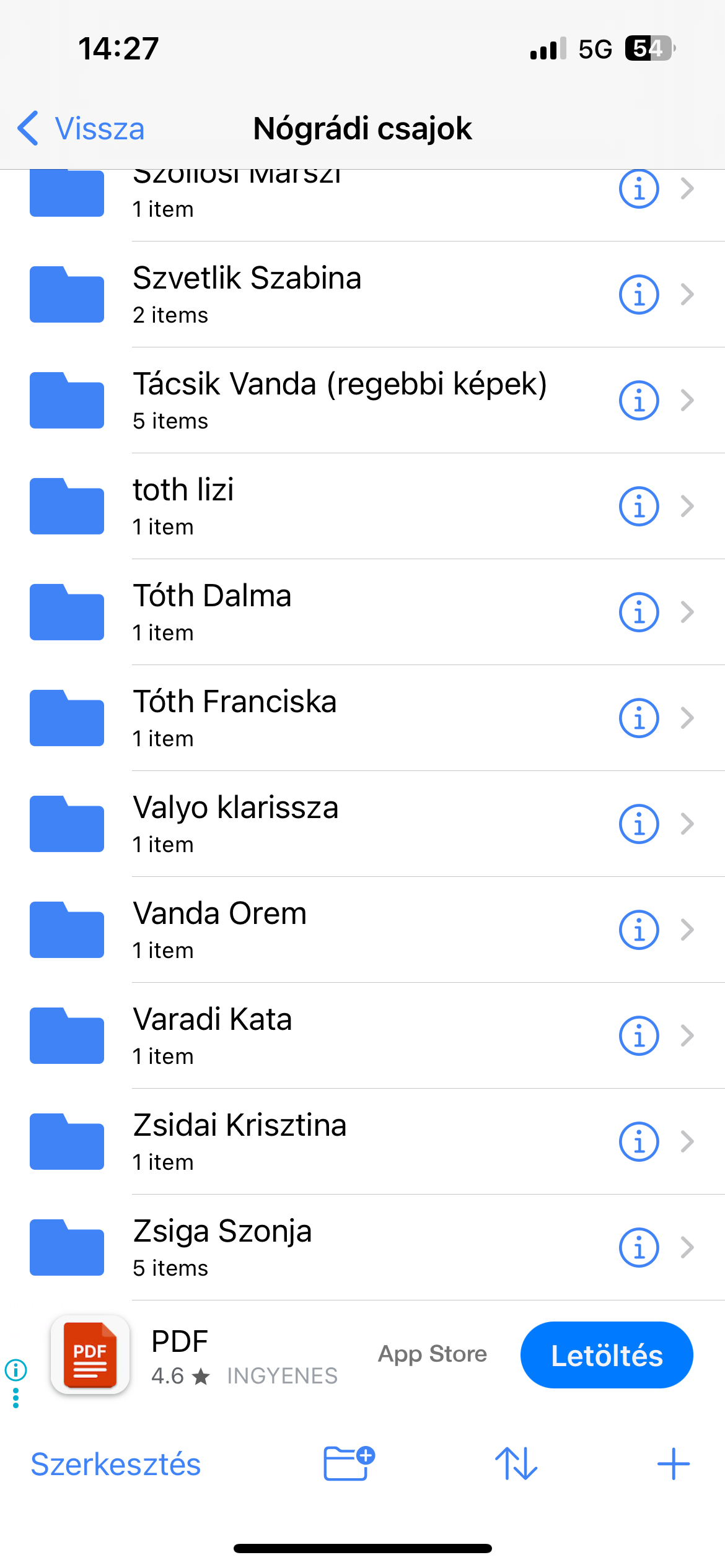Open the sort options arrows icon

[x=516, y=1463]
